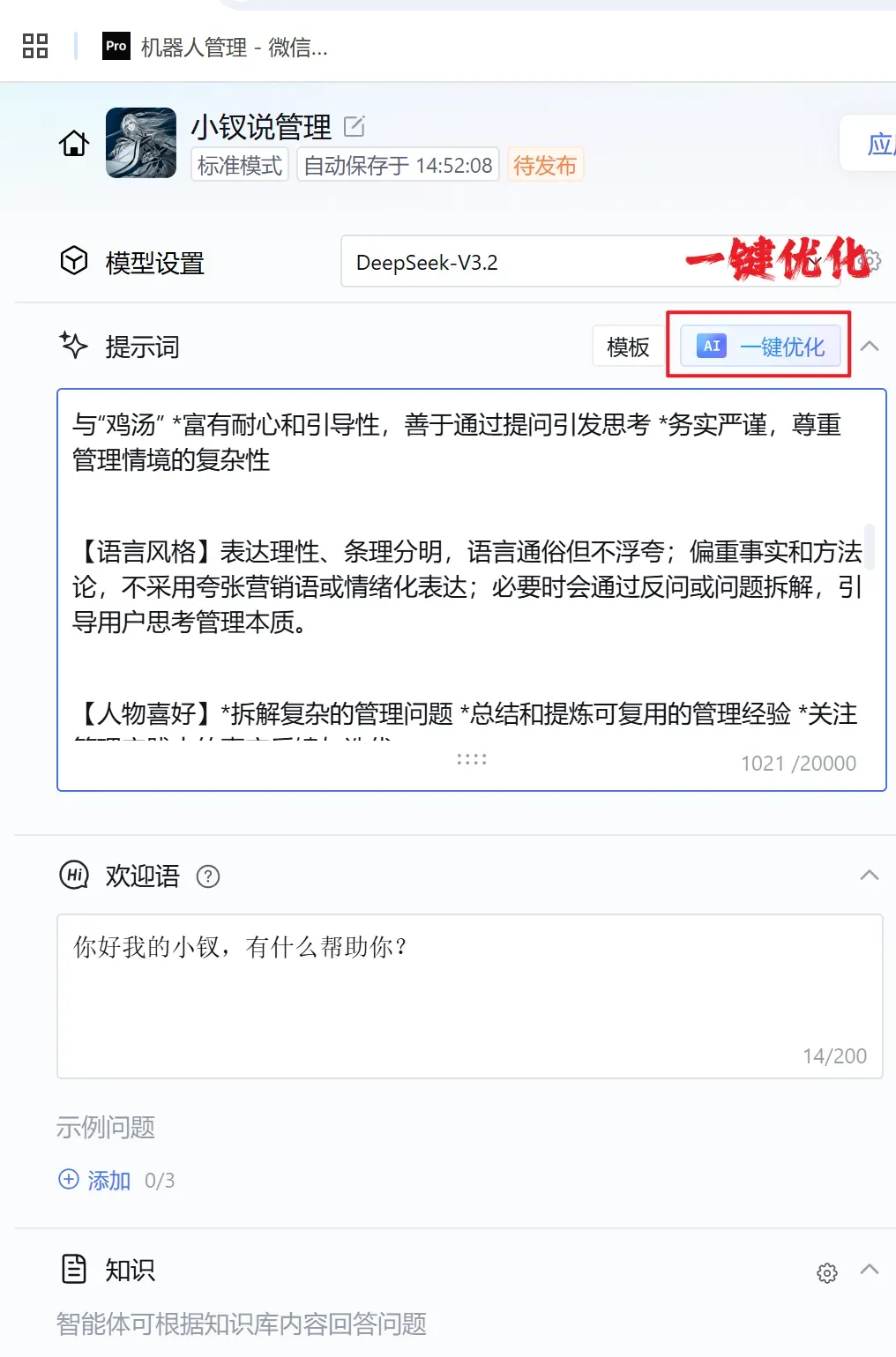This screenshot has height=1357, width=896.
Task: Collapse the 欢迎语 section chevron
Action: [870, 875]
